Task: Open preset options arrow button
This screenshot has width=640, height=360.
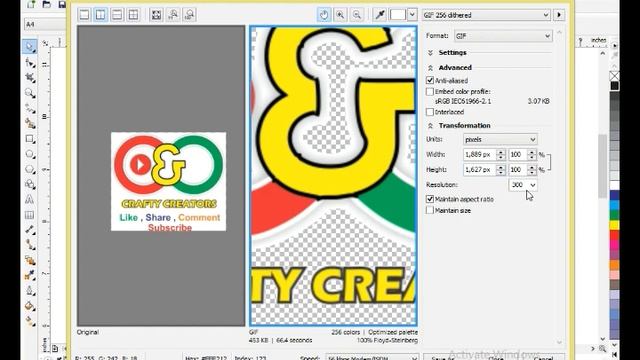Action: [559, 15]
